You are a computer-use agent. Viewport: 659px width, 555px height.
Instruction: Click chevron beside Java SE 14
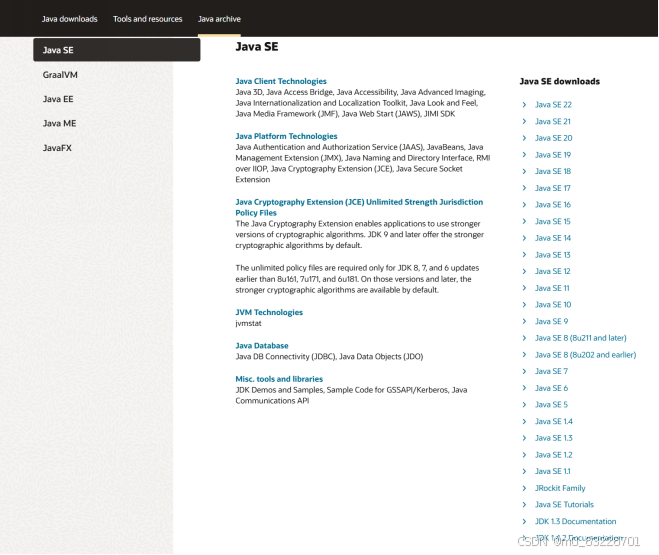(x=524, y=238)
